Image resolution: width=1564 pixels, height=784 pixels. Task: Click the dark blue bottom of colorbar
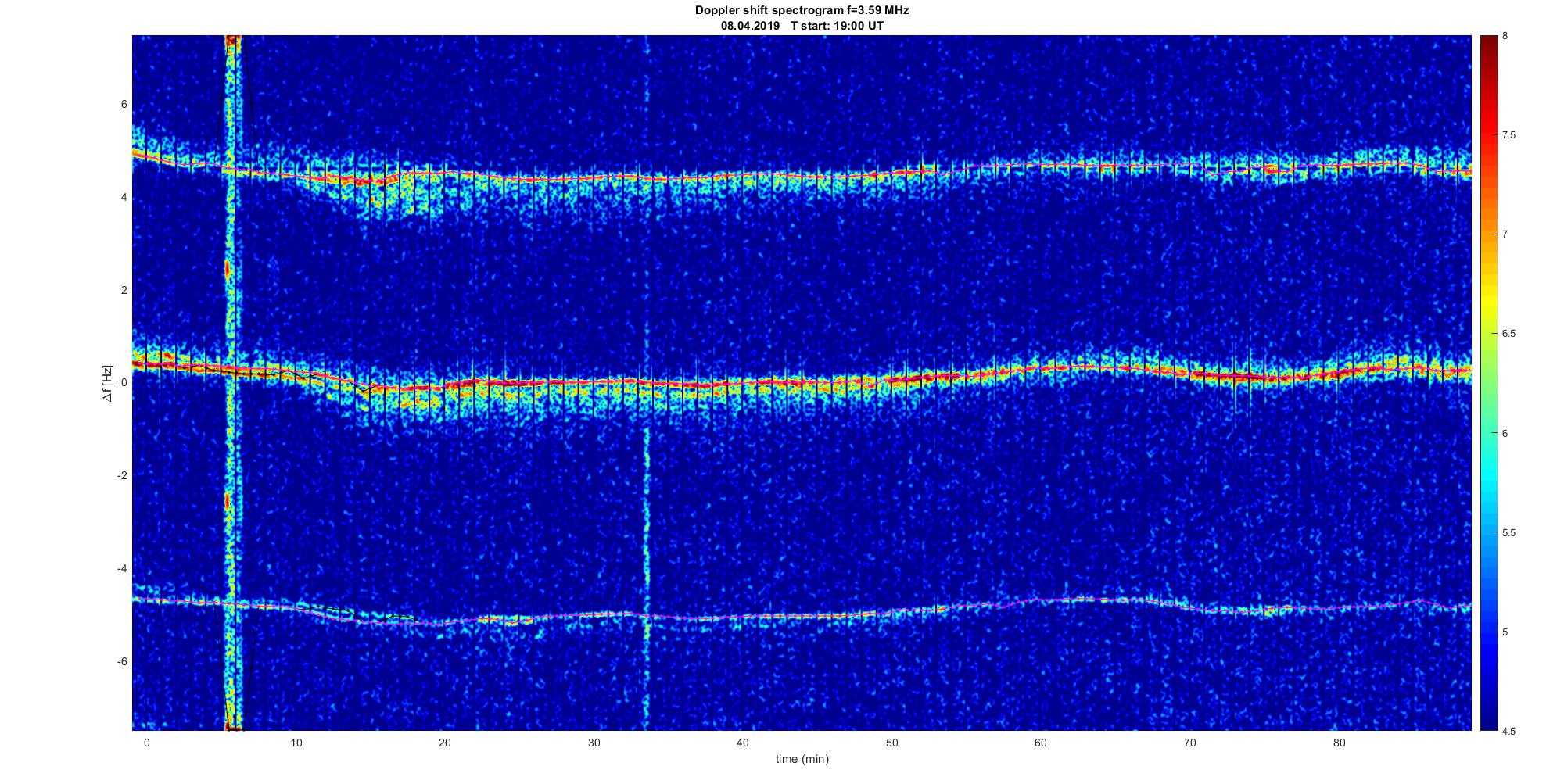[1488, 715]
